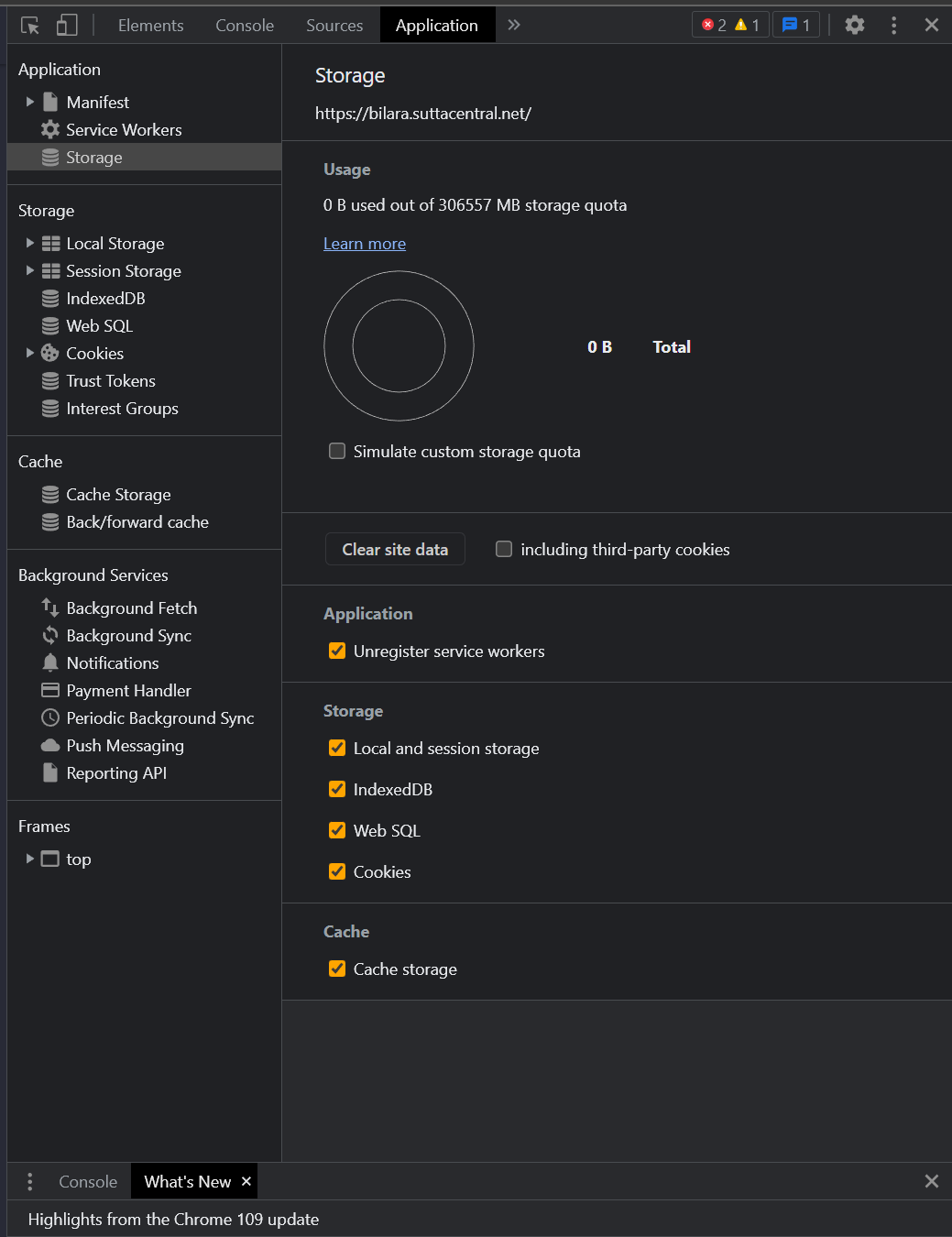Switch to the Sources tab

[x=334, y=26]
